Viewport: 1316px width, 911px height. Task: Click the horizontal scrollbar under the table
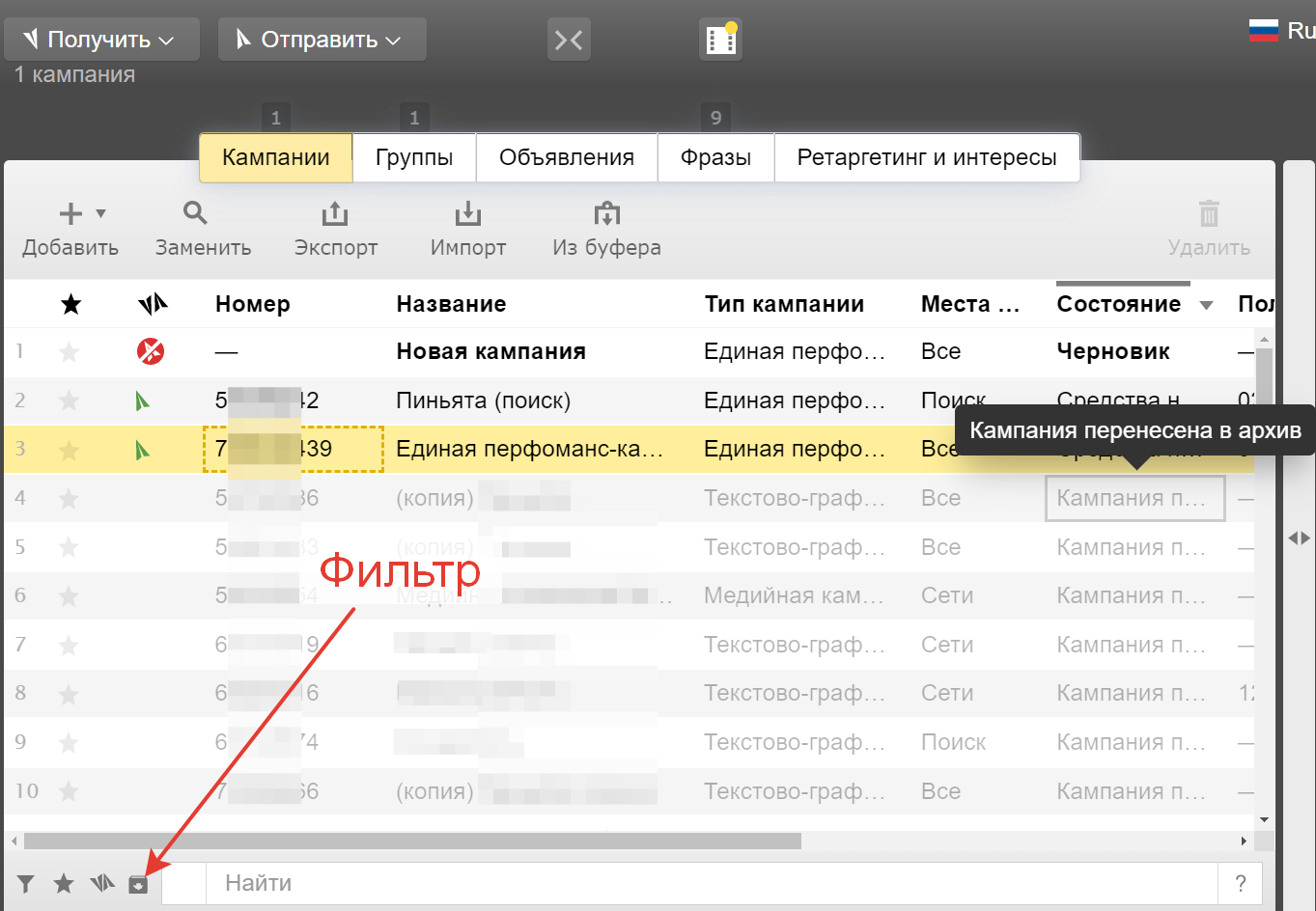[412, 842]
